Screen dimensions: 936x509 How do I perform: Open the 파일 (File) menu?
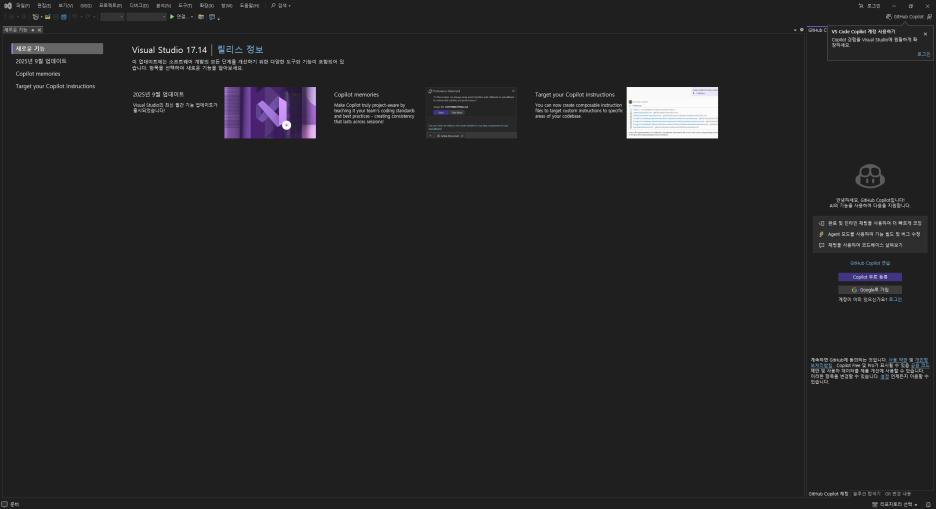(x=23, y=5)
